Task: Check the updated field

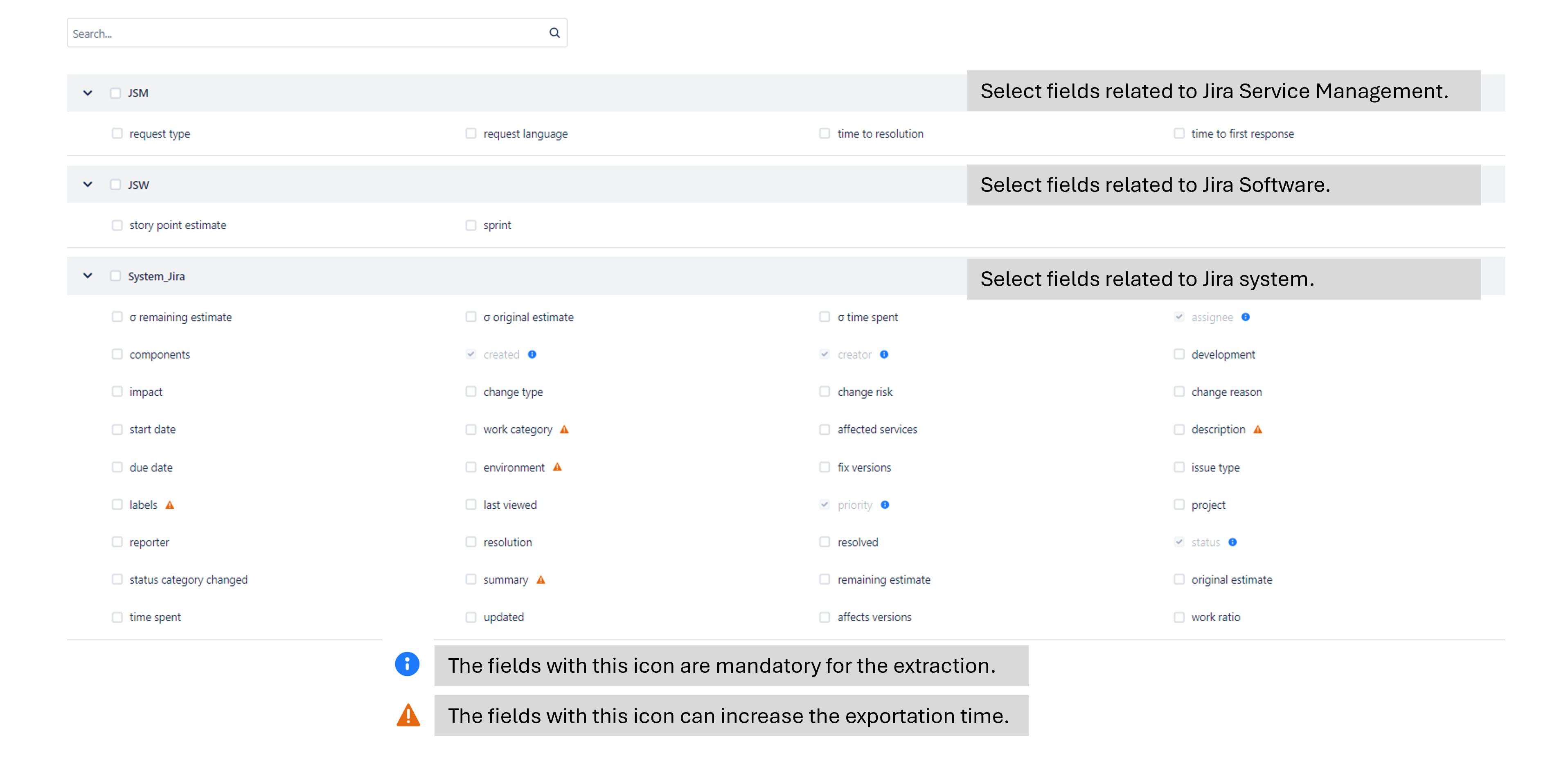Action: point(471,617)
